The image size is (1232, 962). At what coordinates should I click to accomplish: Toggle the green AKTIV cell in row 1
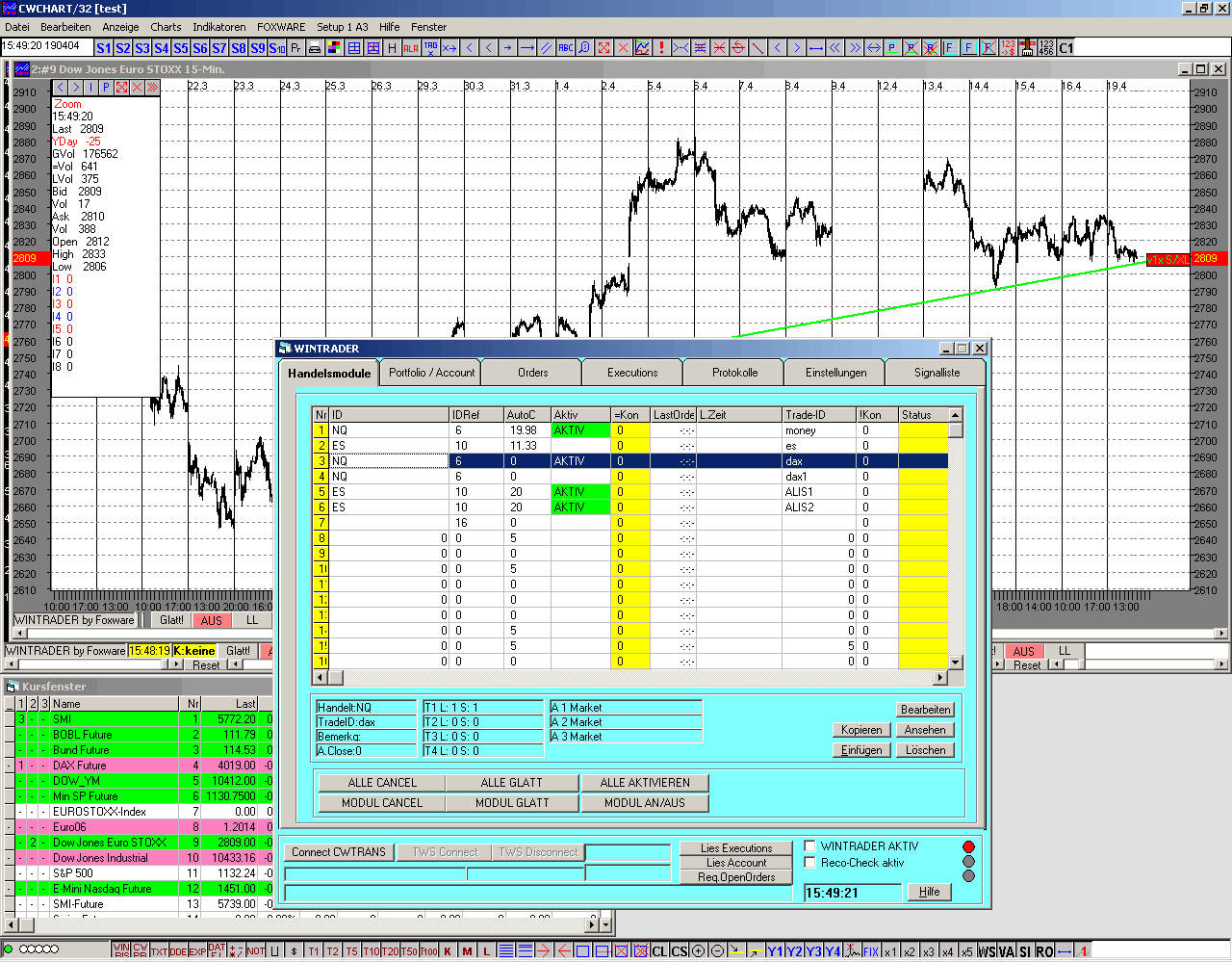point(580,430)
